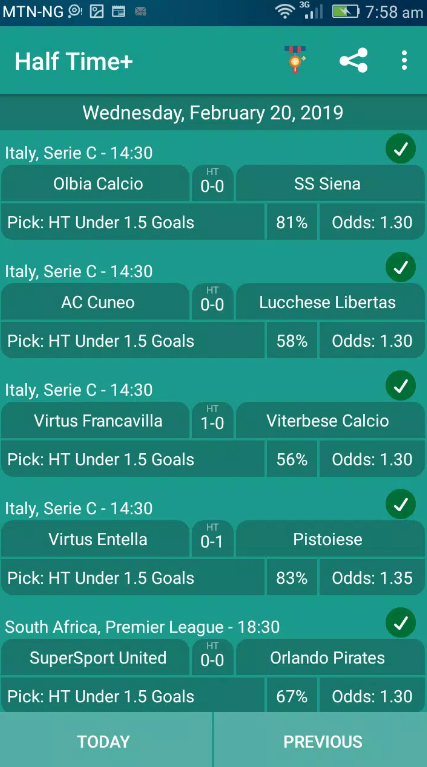
Task: Tap green checkmark for Virtus Entella match
Action: pyautogui.click(x=401, y=504)
